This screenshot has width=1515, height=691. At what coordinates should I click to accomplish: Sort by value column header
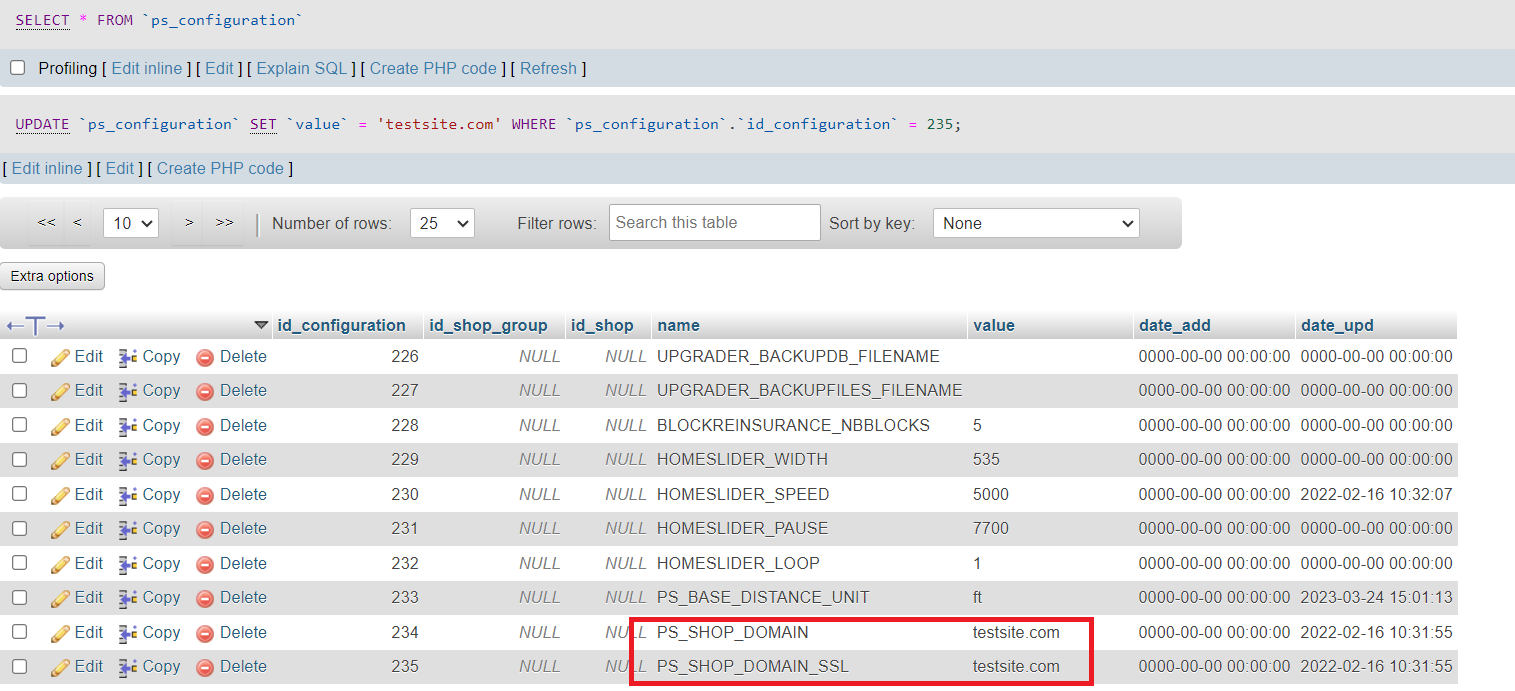click(994, 325)
